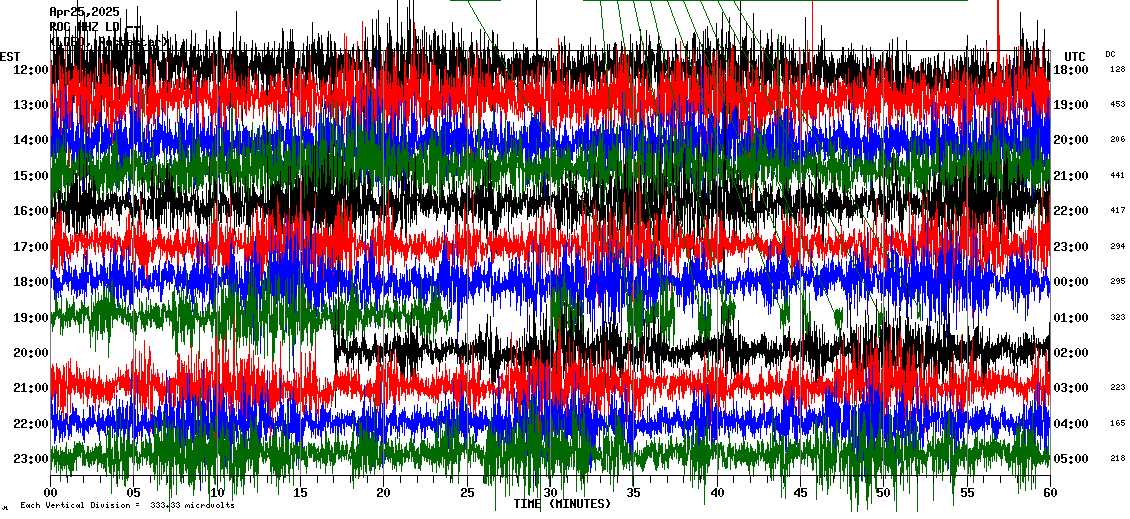Click the 19:00 label in UTC column
The height and width of the screenshot is (519, 1130).
[x=1070, y=105]
